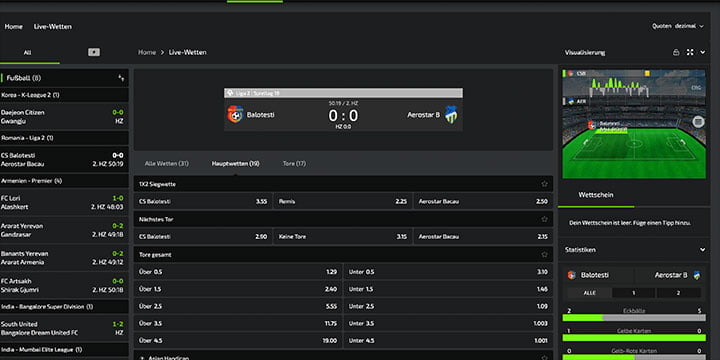Collapse the Visualisierung panel with its chevron
The width and height of the screenshot is (720, 360).
click(703, 52)
